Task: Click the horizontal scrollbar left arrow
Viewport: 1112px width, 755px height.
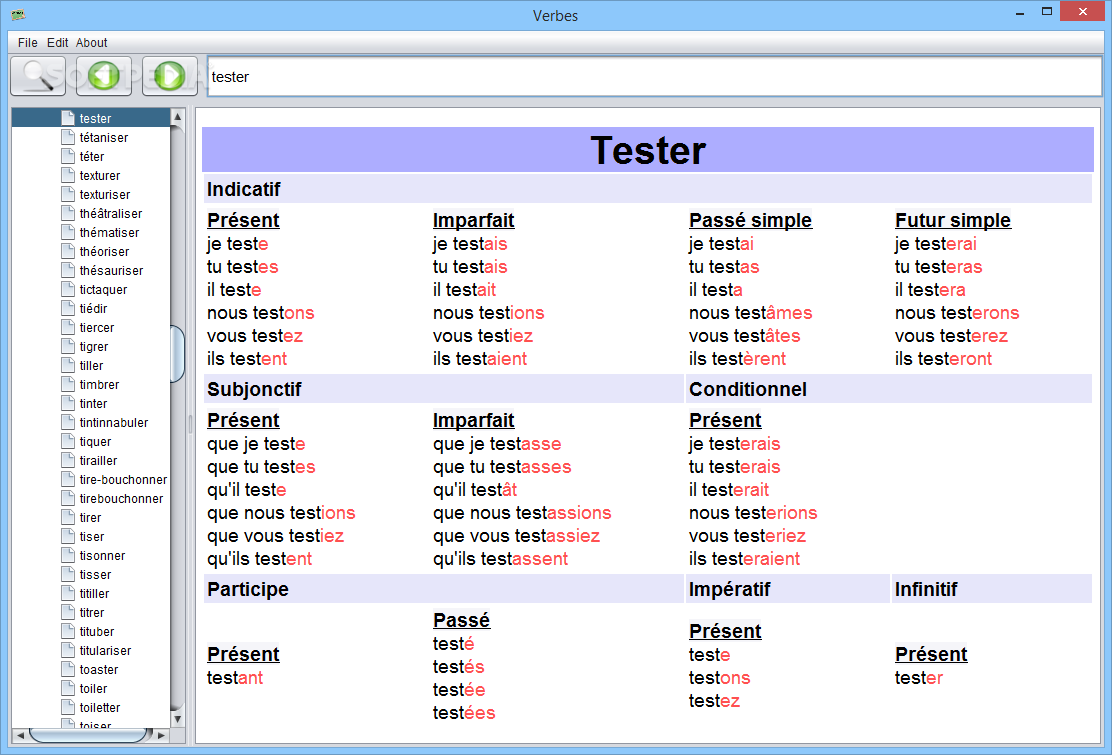Action: 20,735
